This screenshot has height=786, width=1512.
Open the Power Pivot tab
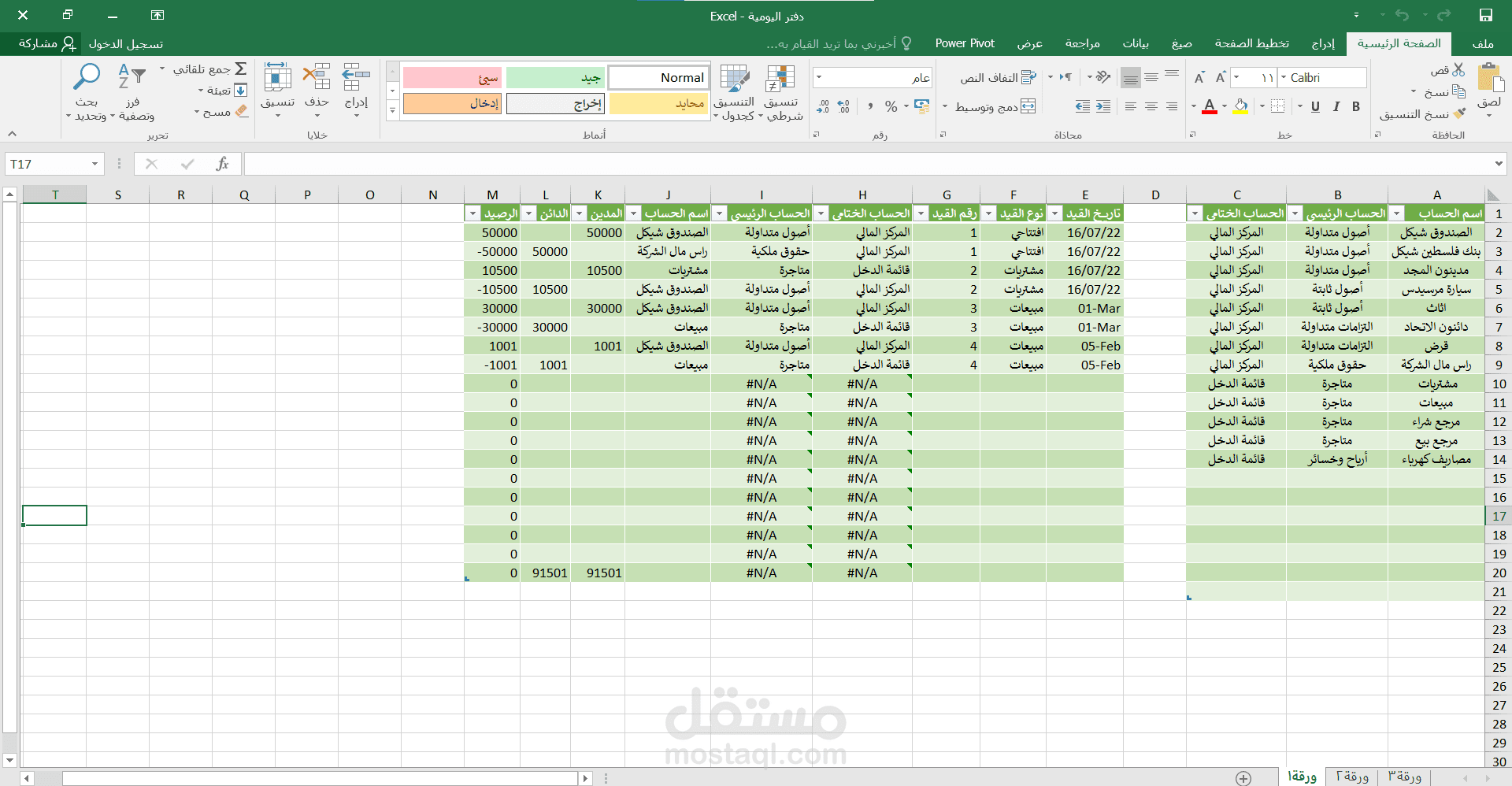[965, 43]
